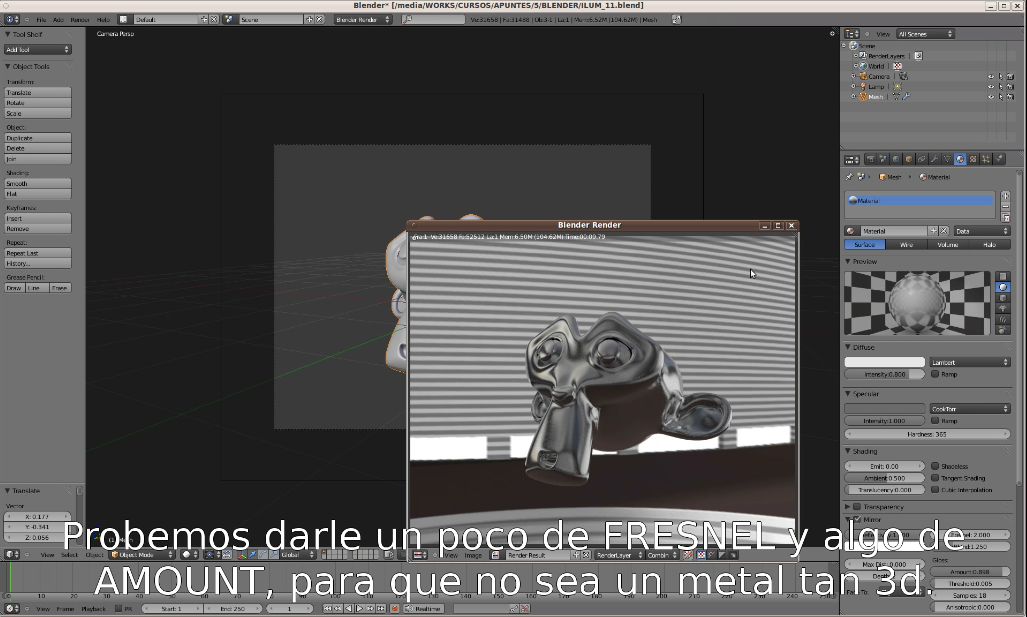Open the All Scenes outliner dropdown
This screenshot has height=617, width=1027.
point(925,34)
